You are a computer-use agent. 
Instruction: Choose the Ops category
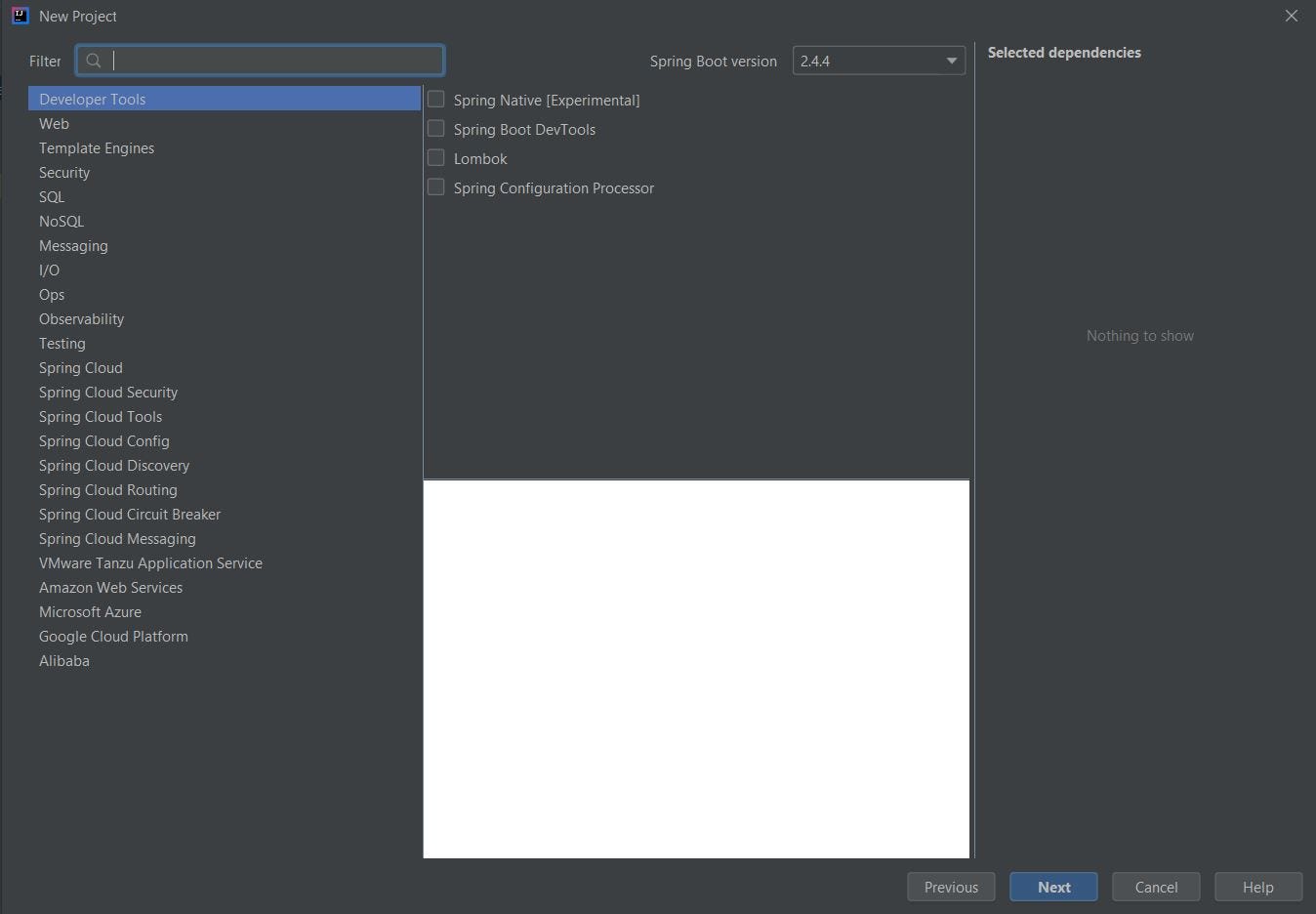225,294
